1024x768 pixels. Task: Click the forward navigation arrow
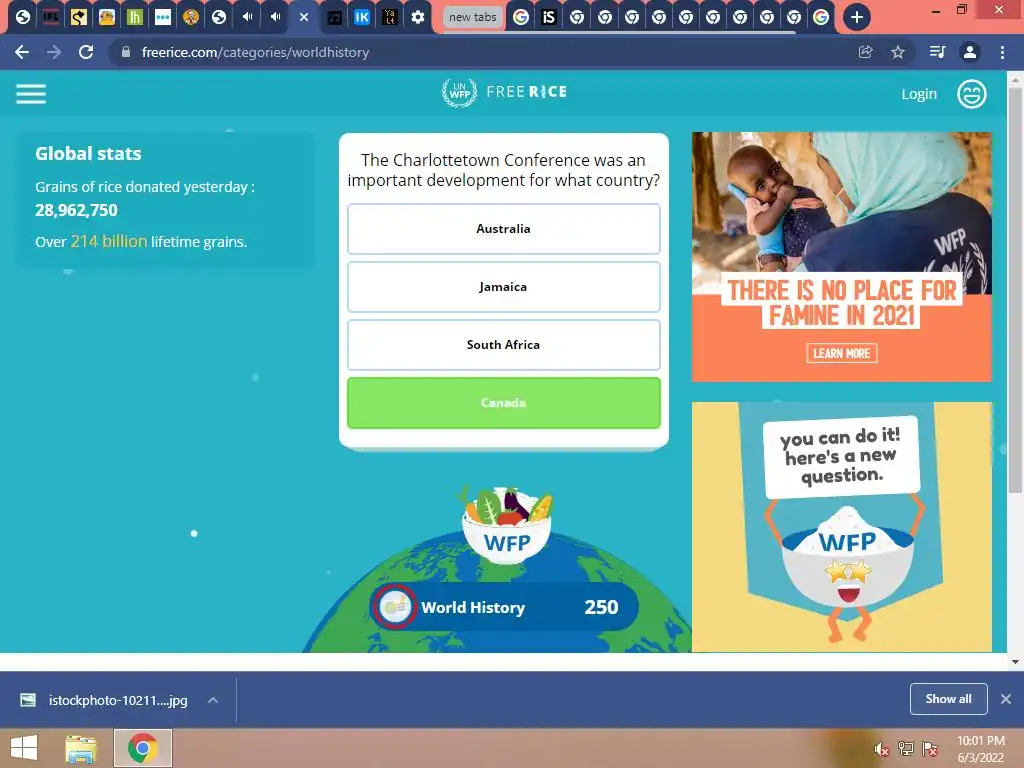click(54, 52)
